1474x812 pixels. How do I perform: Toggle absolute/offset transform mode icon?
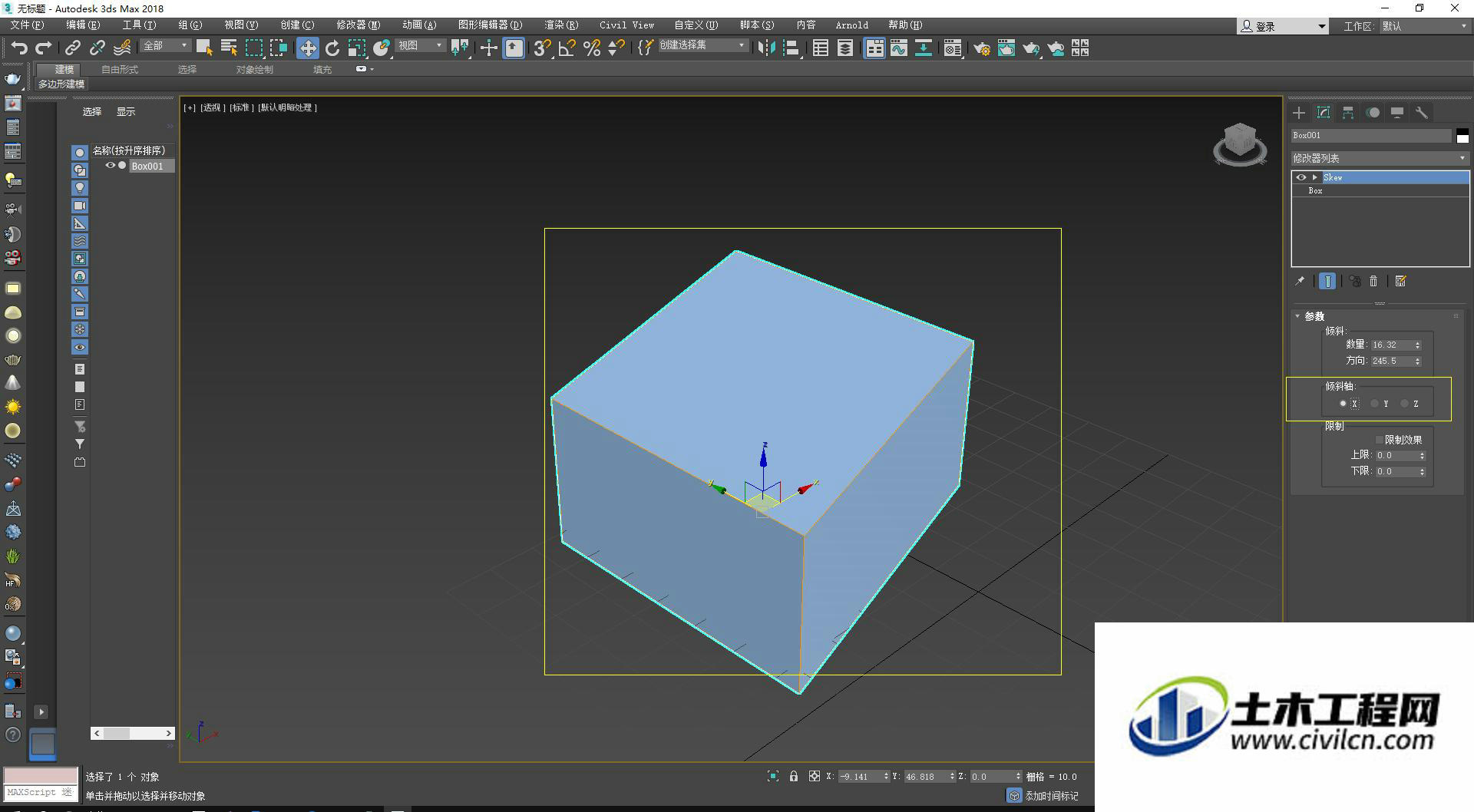click(815, 777)
